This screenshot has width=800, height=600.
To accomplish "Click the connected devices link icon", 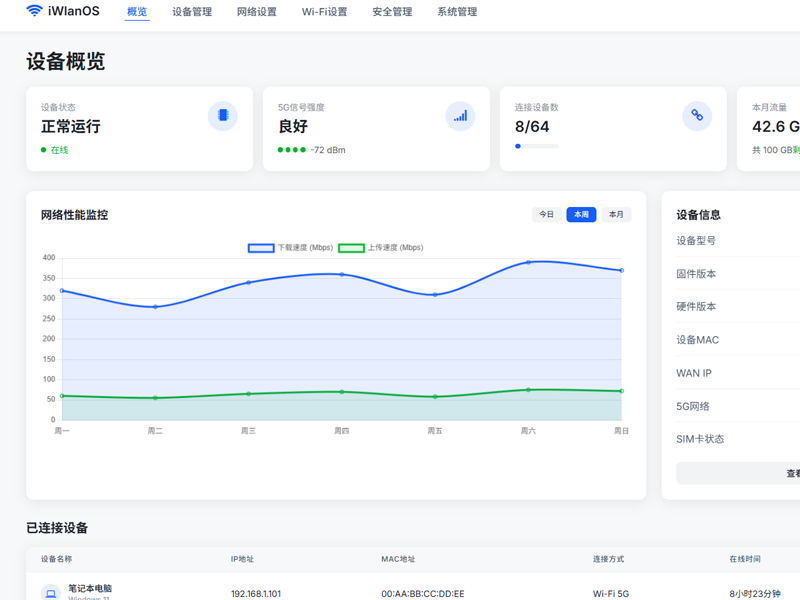I will click(x=697, y=116).
